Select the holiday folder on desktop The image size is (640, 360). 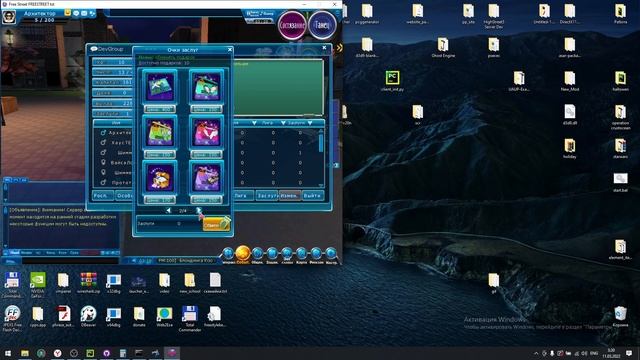tap(570, 149)
